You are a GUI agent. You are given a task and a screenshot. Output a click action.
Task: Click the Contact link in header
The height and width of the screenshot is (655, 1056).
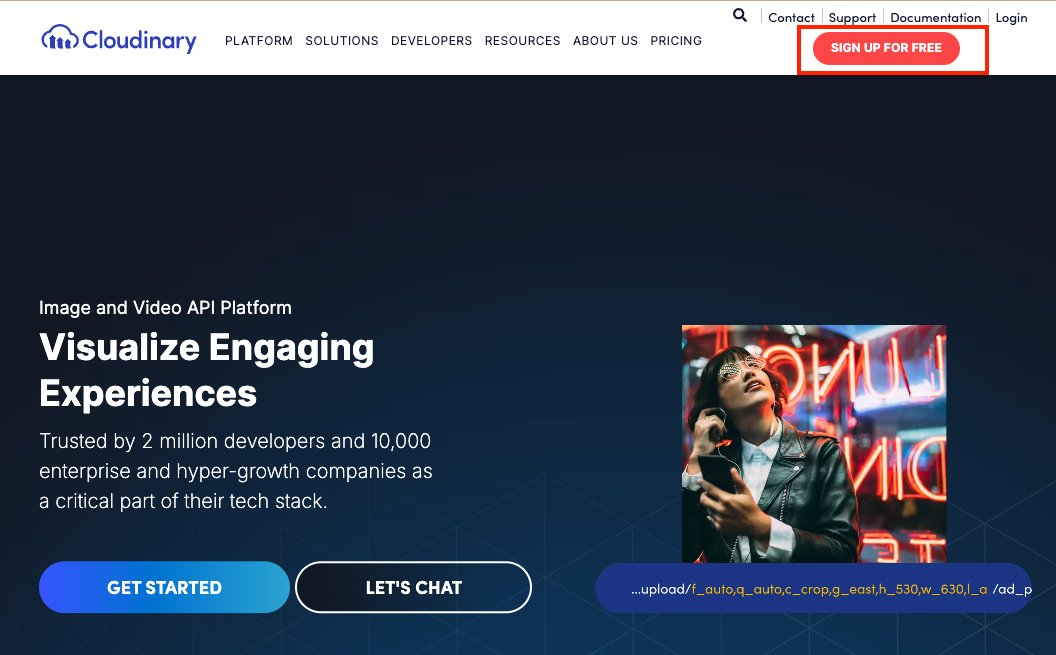point(791,18)
